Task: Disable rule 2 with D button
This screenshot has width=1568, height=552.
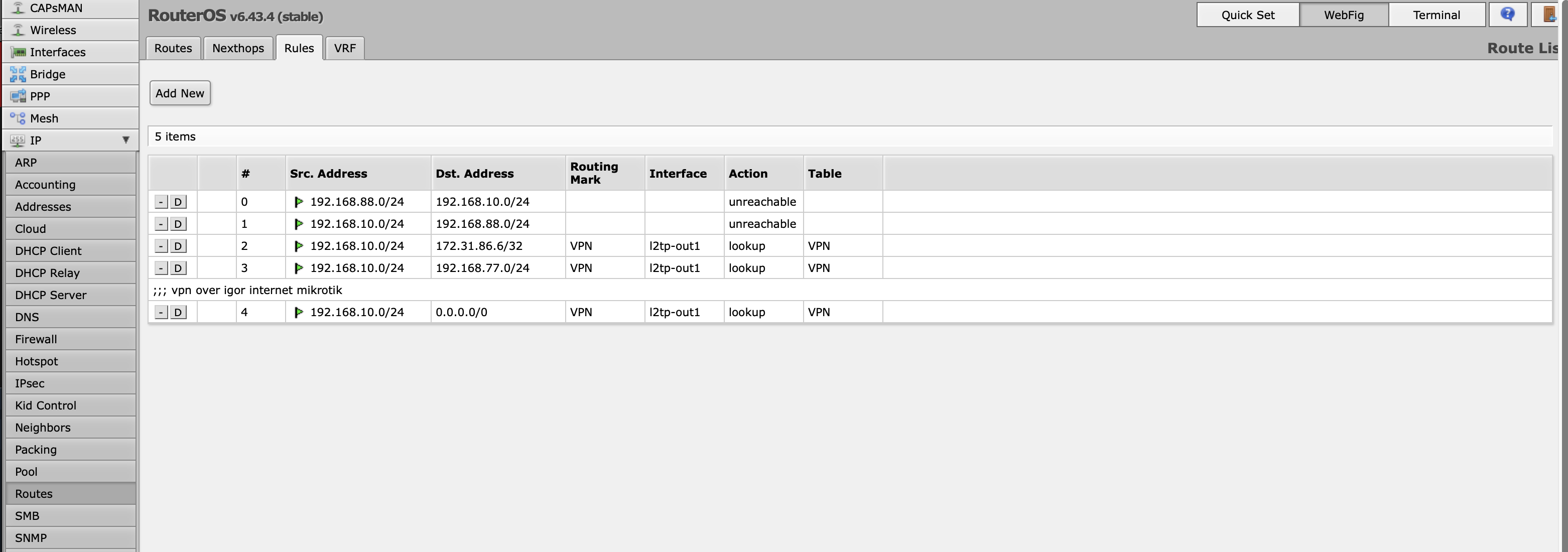Action: coord(178,246)
